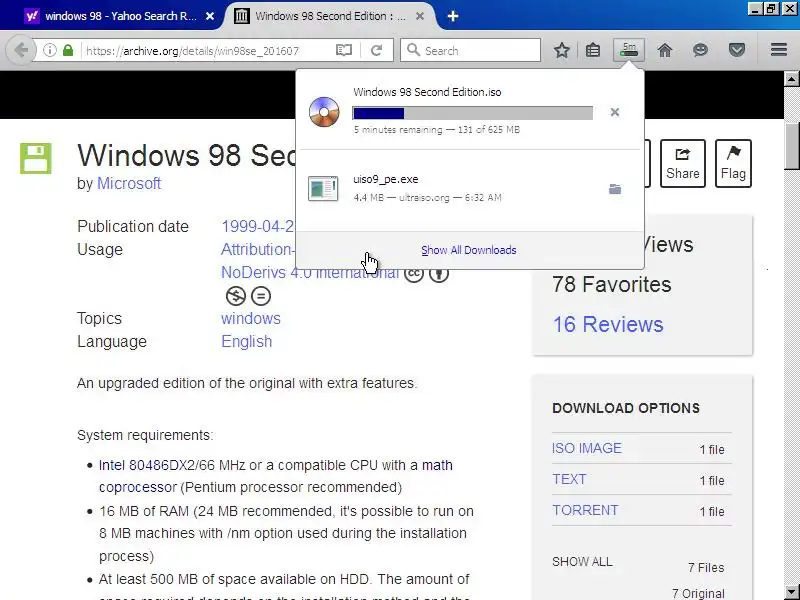
Task: Open containing folder for uiso9_pe.exe
Action: click(x=615, y=189)
